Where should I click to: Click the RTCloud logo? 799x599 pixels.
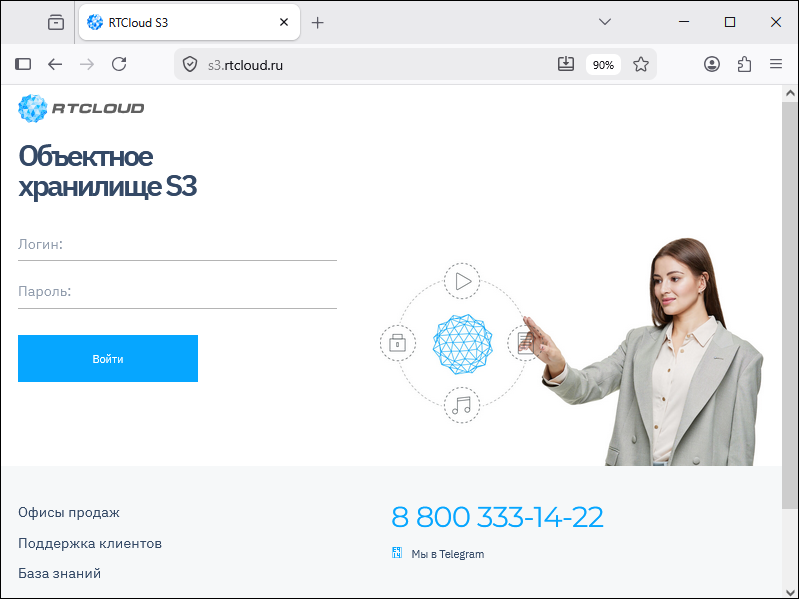pyautogui.click(x=81, y=108)
